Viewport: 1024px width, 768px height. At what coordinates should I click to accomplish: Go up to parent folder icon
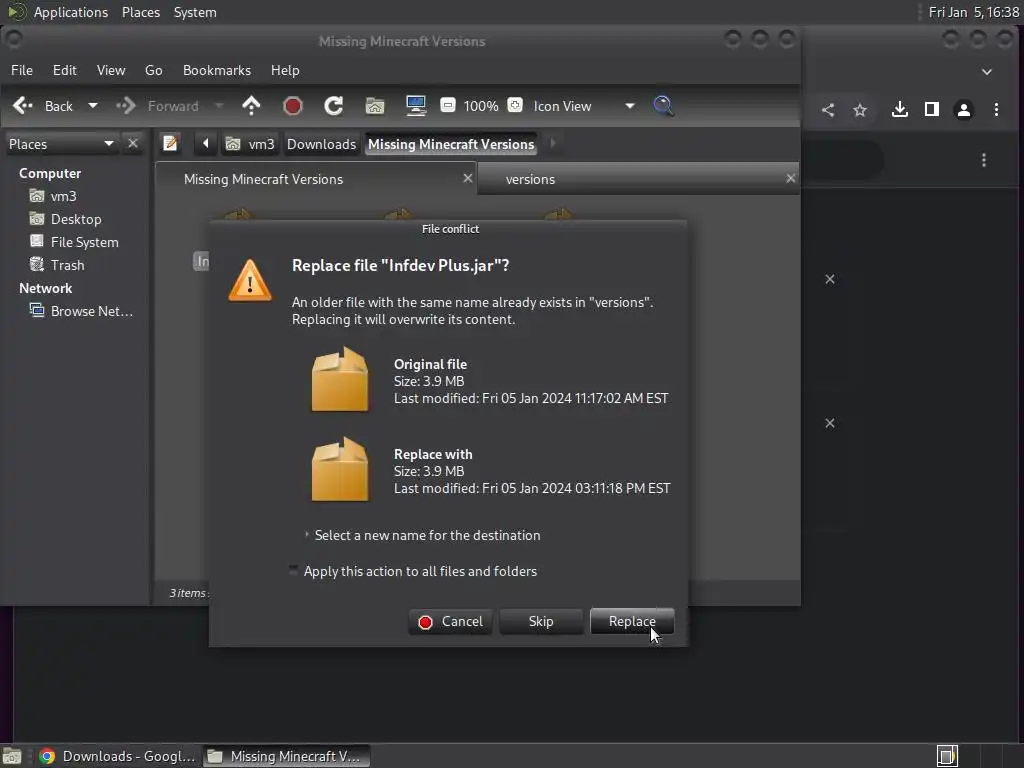251,106
